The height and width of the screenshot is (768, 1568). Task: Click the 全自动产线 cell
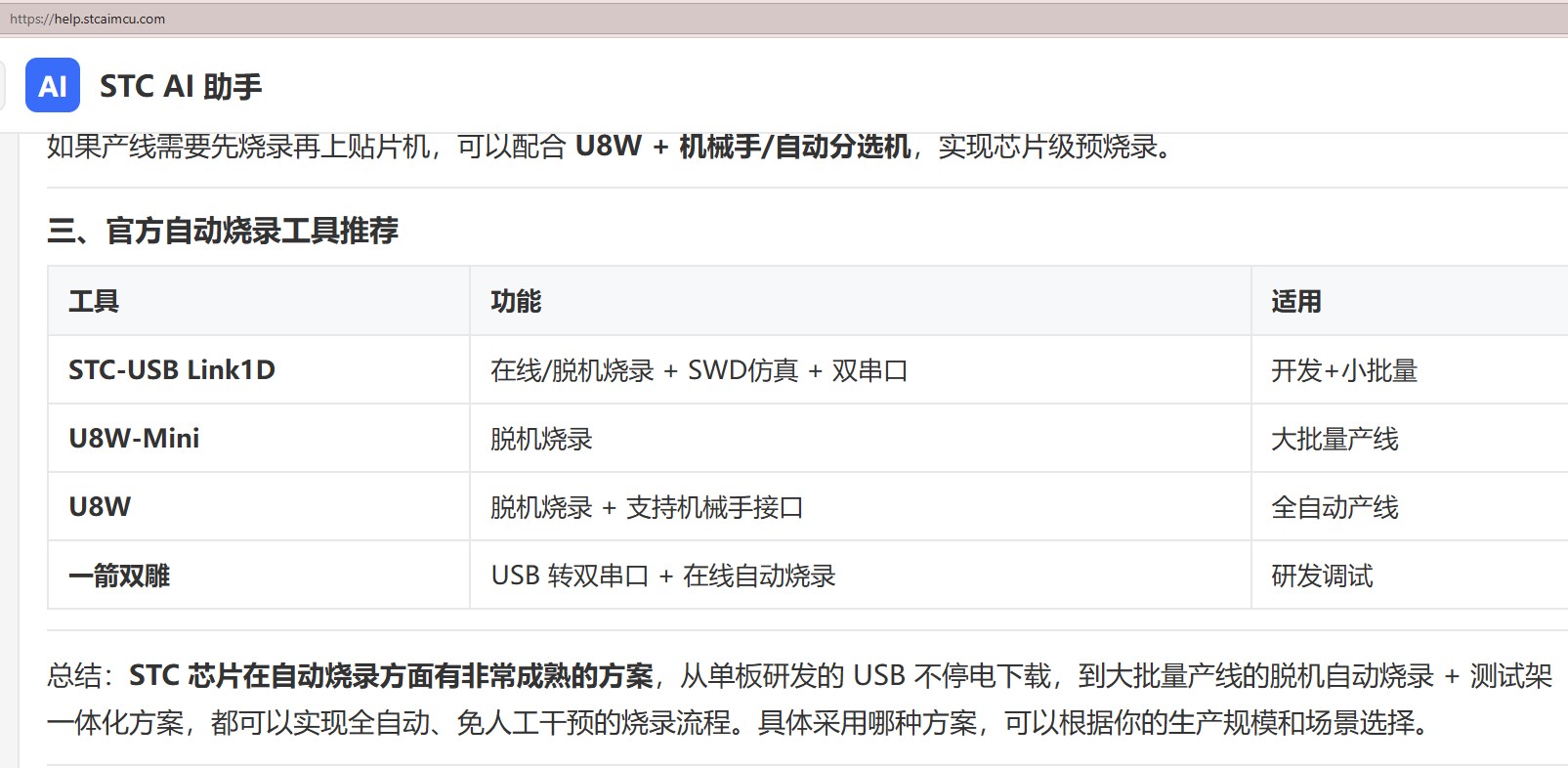tap(1410, 507)
